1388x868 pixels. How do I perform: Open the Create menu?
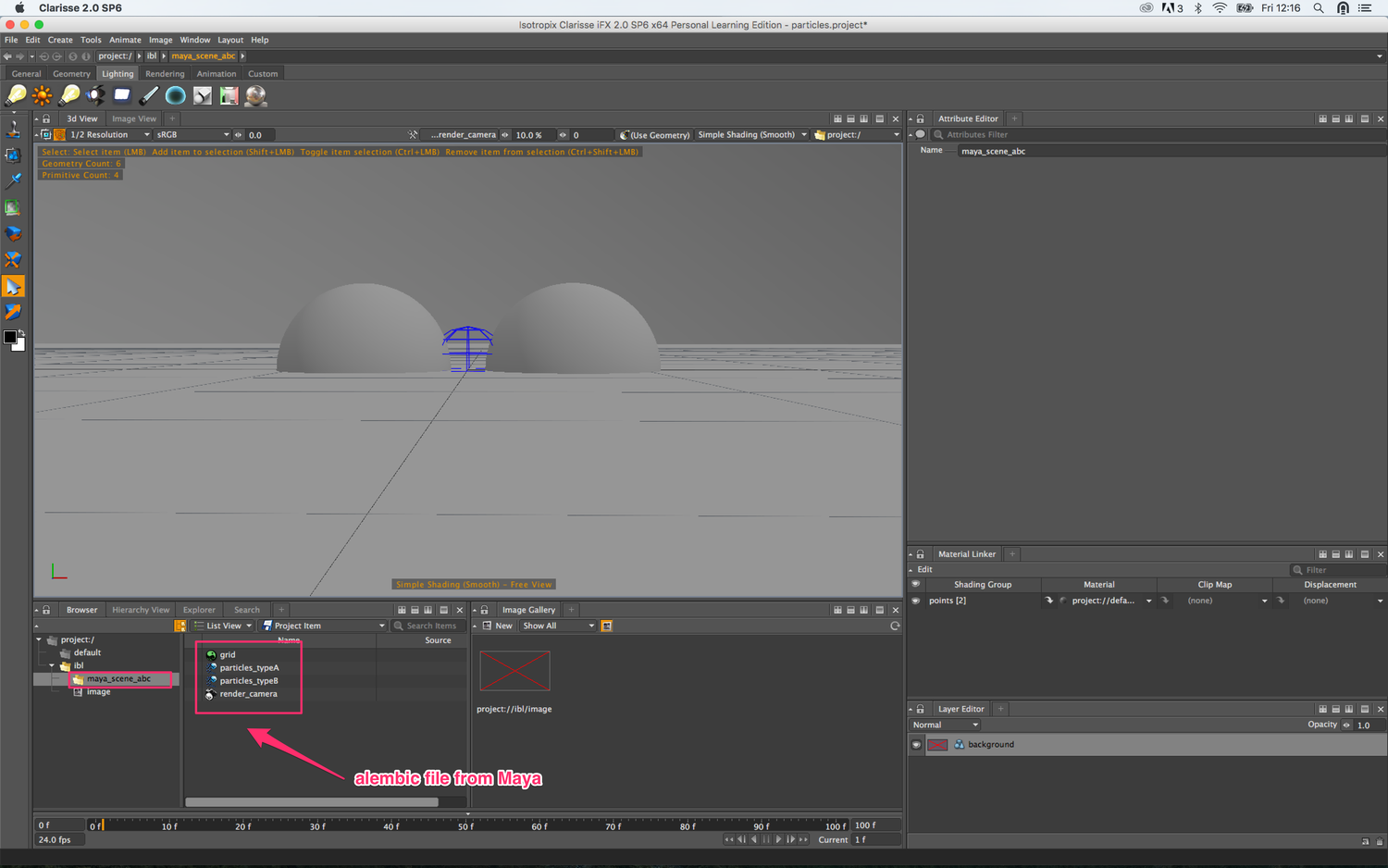(60, 40)
